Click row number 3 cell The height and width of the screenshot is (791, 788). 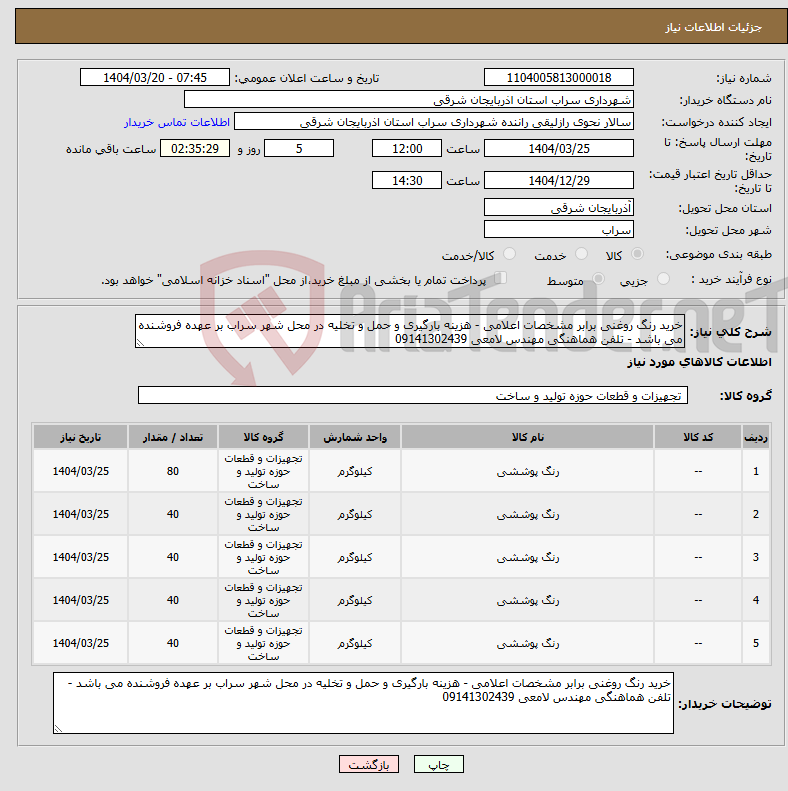tap(756, 557)
